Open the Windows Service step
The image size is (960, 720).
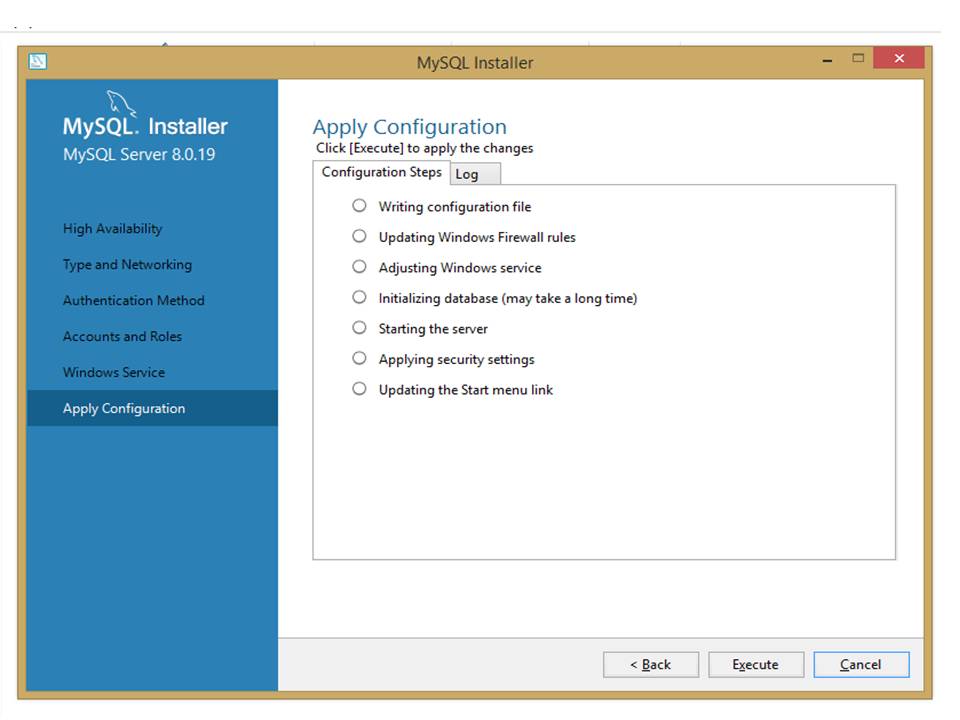tap(114, 372)
